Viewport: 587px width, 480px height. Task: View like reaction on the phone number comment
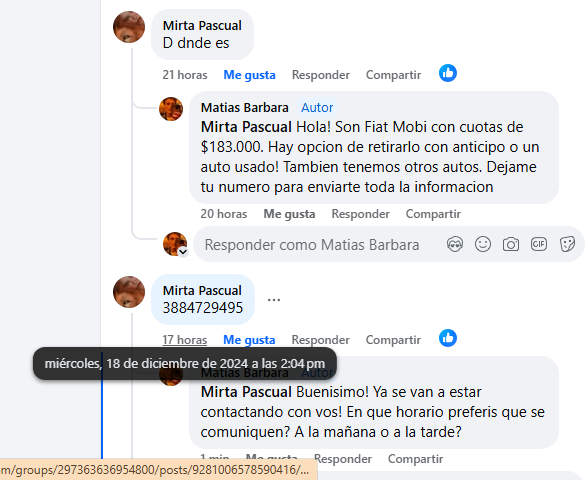pos(448,338)
